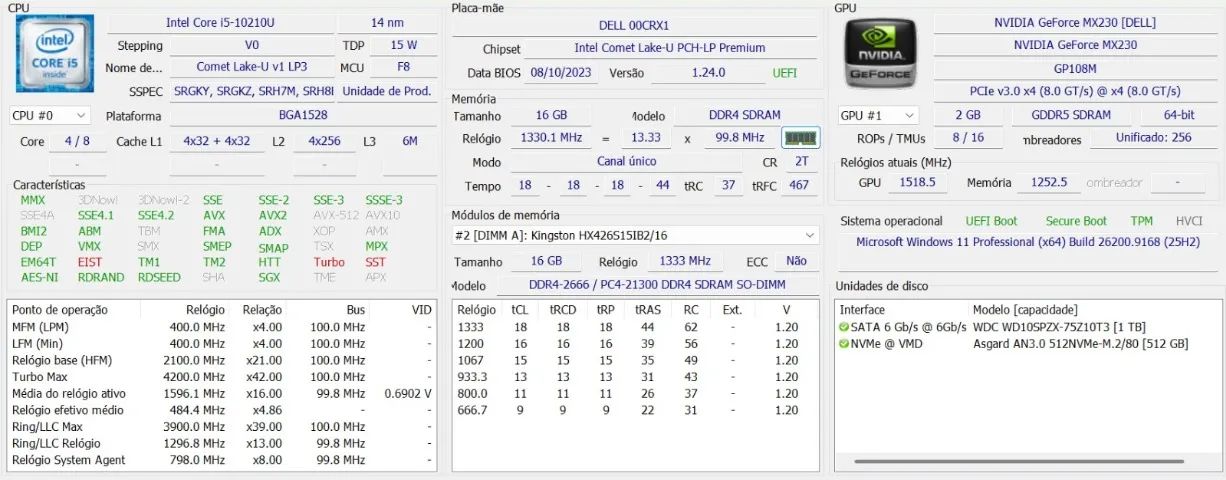Viewport: 1226px width, 480px height.
Task: Click the green check icon for the SATA drive
Action: [x=844, y=327]
